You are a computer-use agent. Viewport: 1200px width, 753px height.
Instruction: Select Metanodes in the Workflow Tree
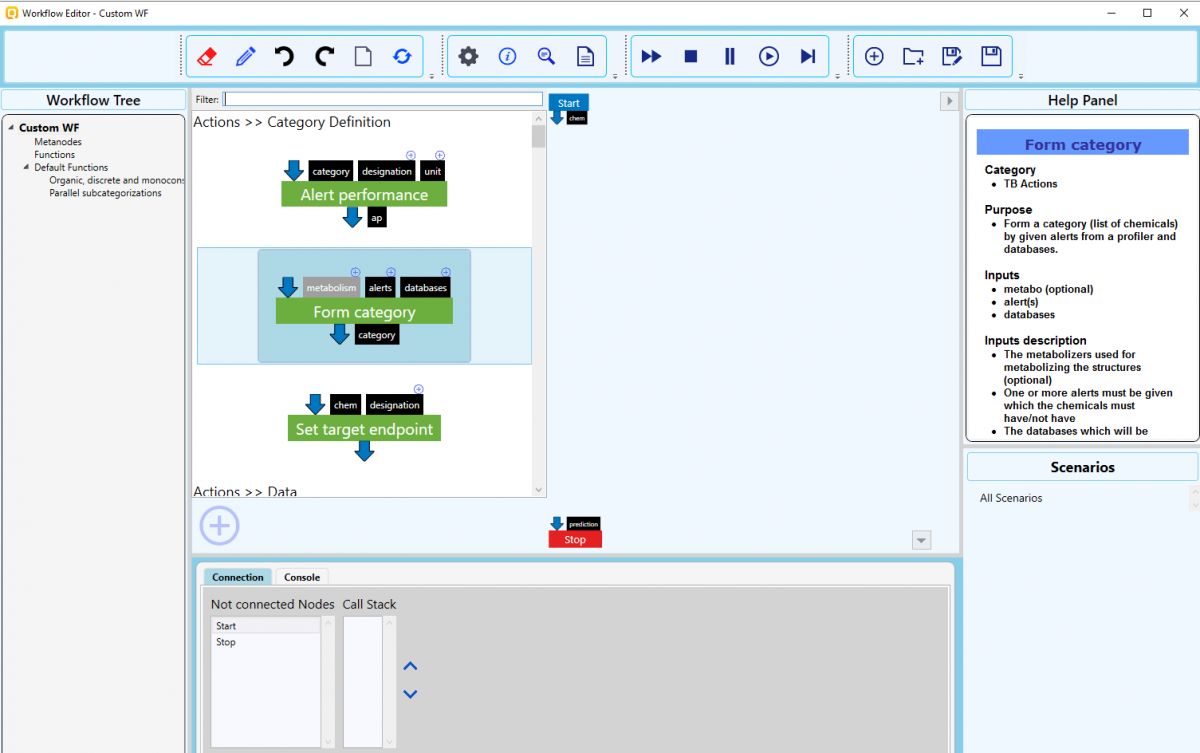[58, 142]
